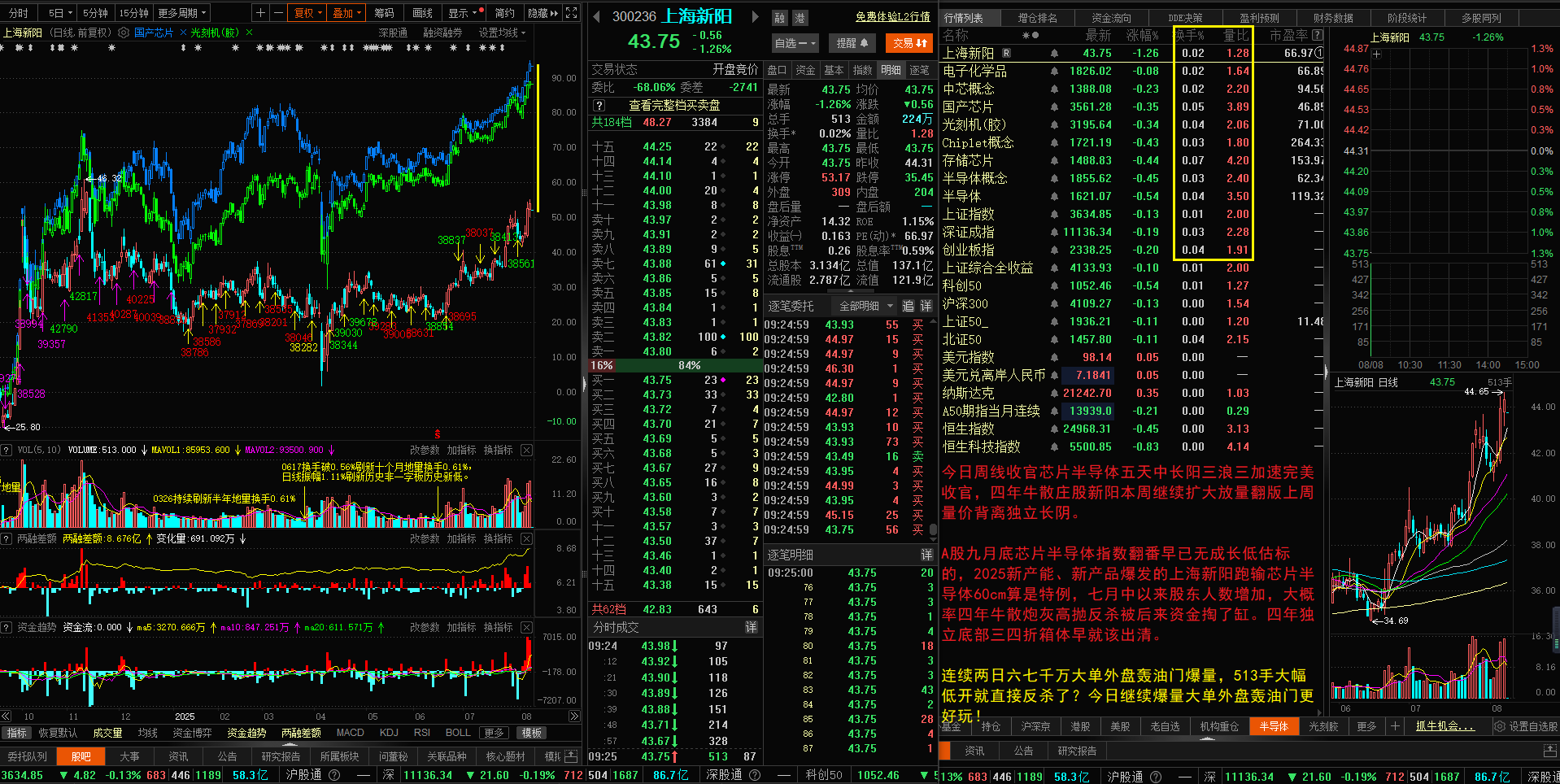Open the 逐笔 tab in quote panel

pos(919,70)
